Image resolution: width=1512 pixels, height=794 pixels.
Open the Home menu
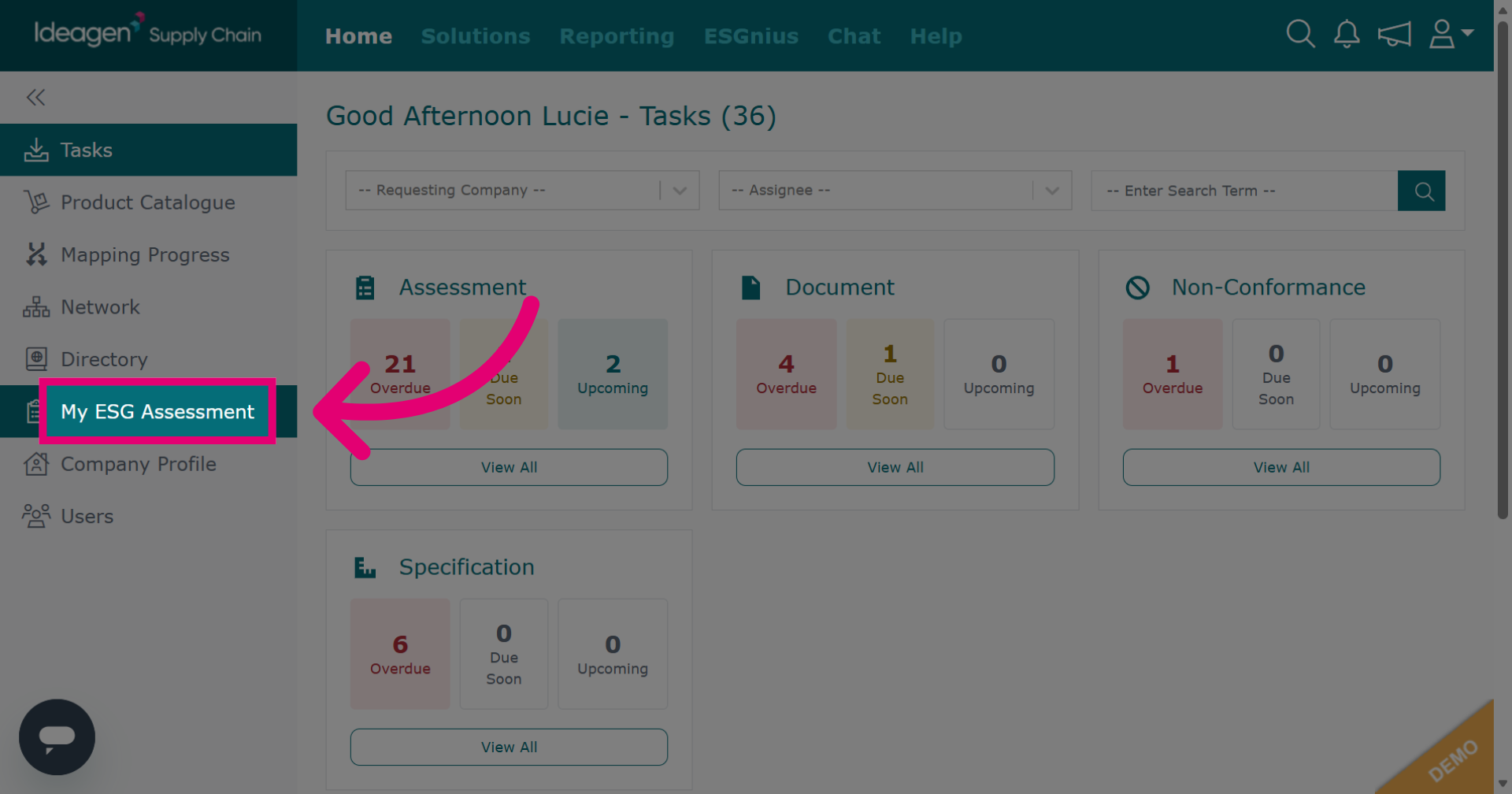tap(358, 36)
